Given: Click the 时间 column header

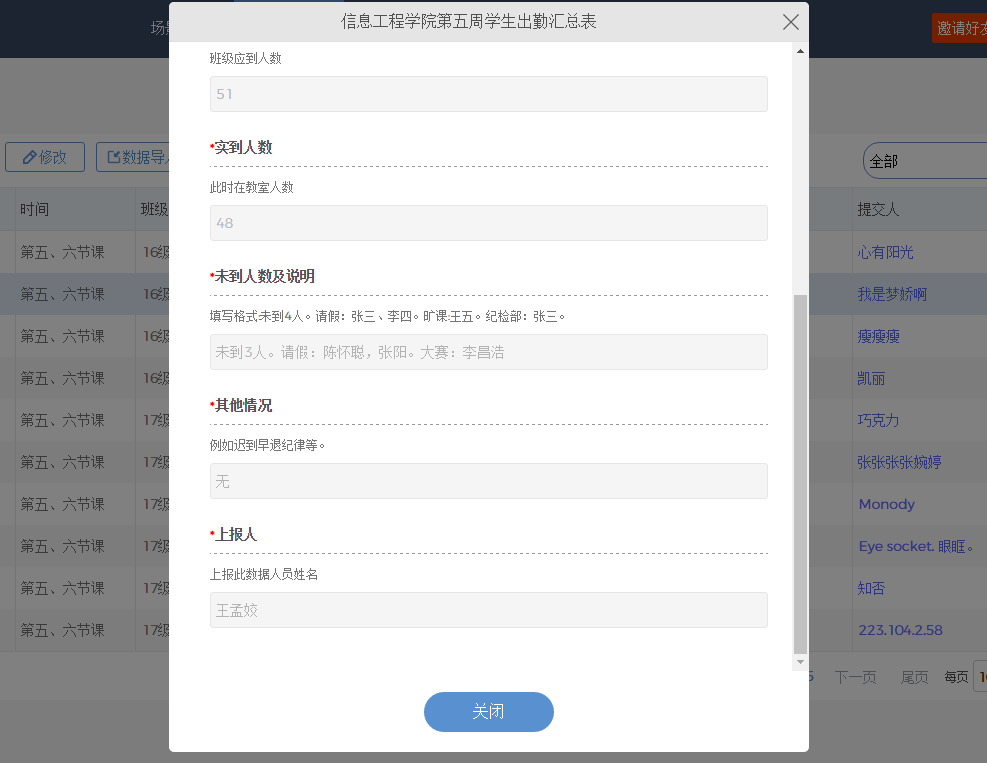Looking at the screenshot, I should [35, 210].
